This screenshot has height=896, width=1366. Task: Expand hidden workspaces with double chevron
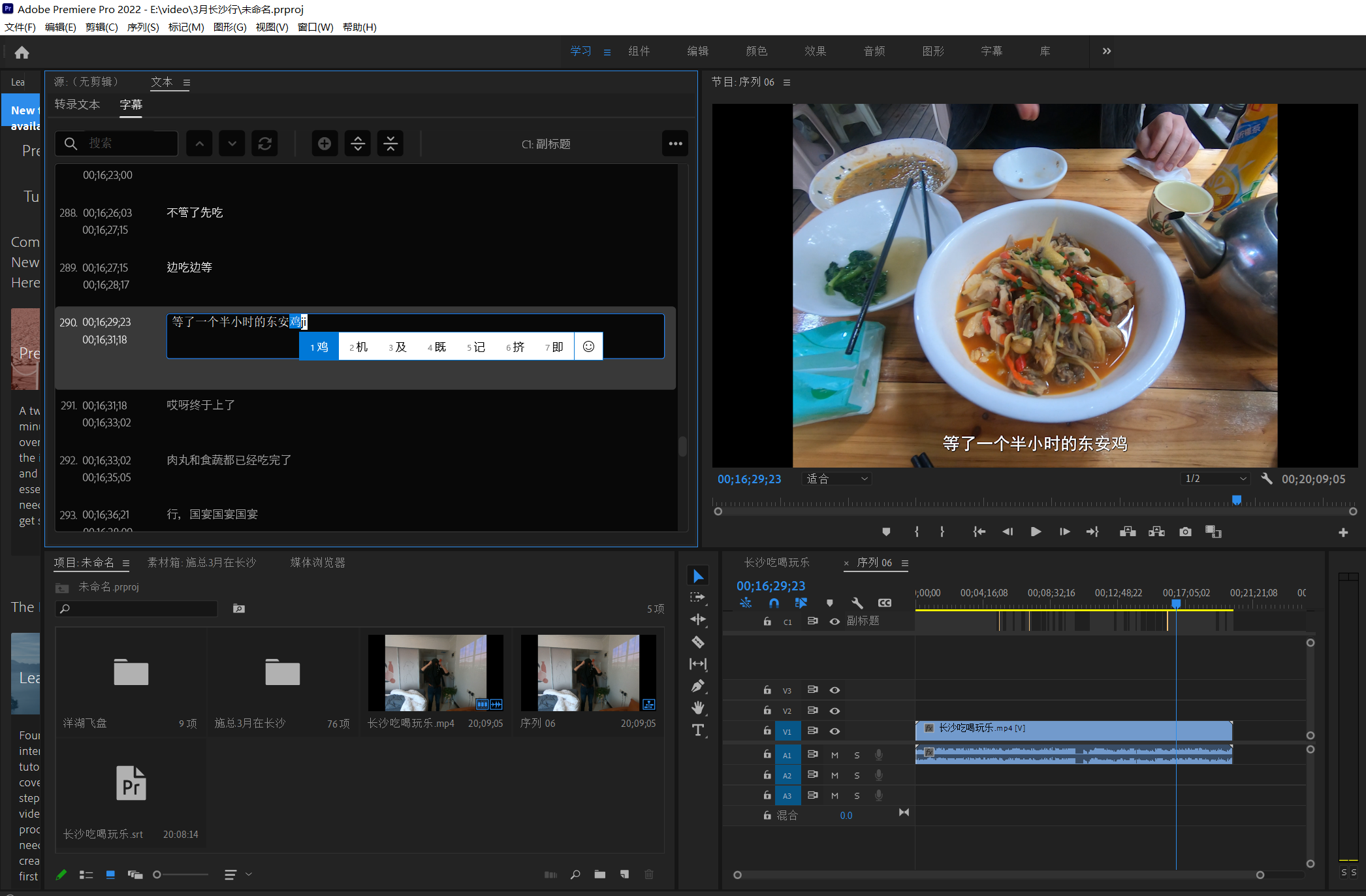point(1107,51)
